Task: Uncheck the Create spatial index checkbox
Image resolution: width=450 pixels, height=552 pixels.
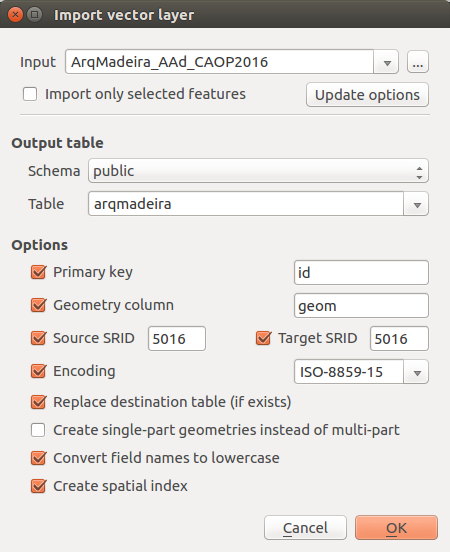Action: click(38, 486)
